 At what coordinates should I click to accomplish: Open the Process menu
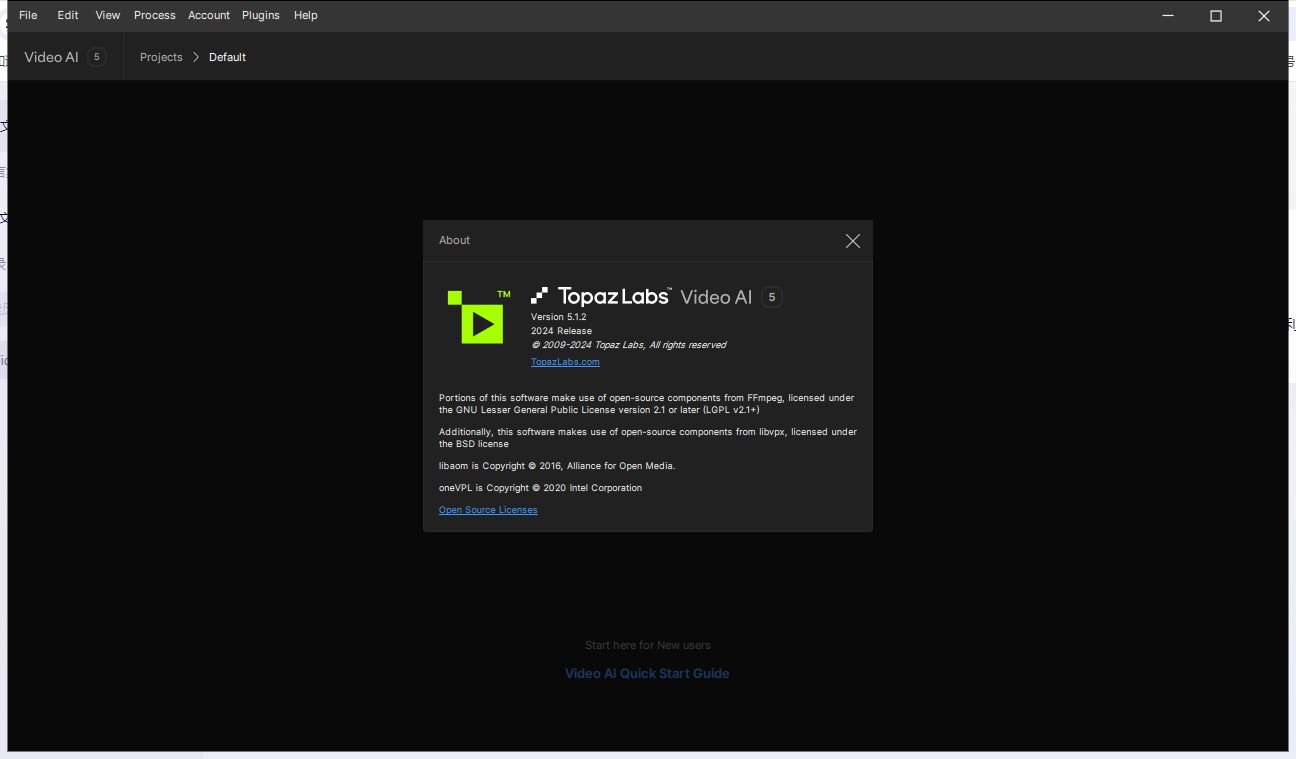click(x=155, y=15)
